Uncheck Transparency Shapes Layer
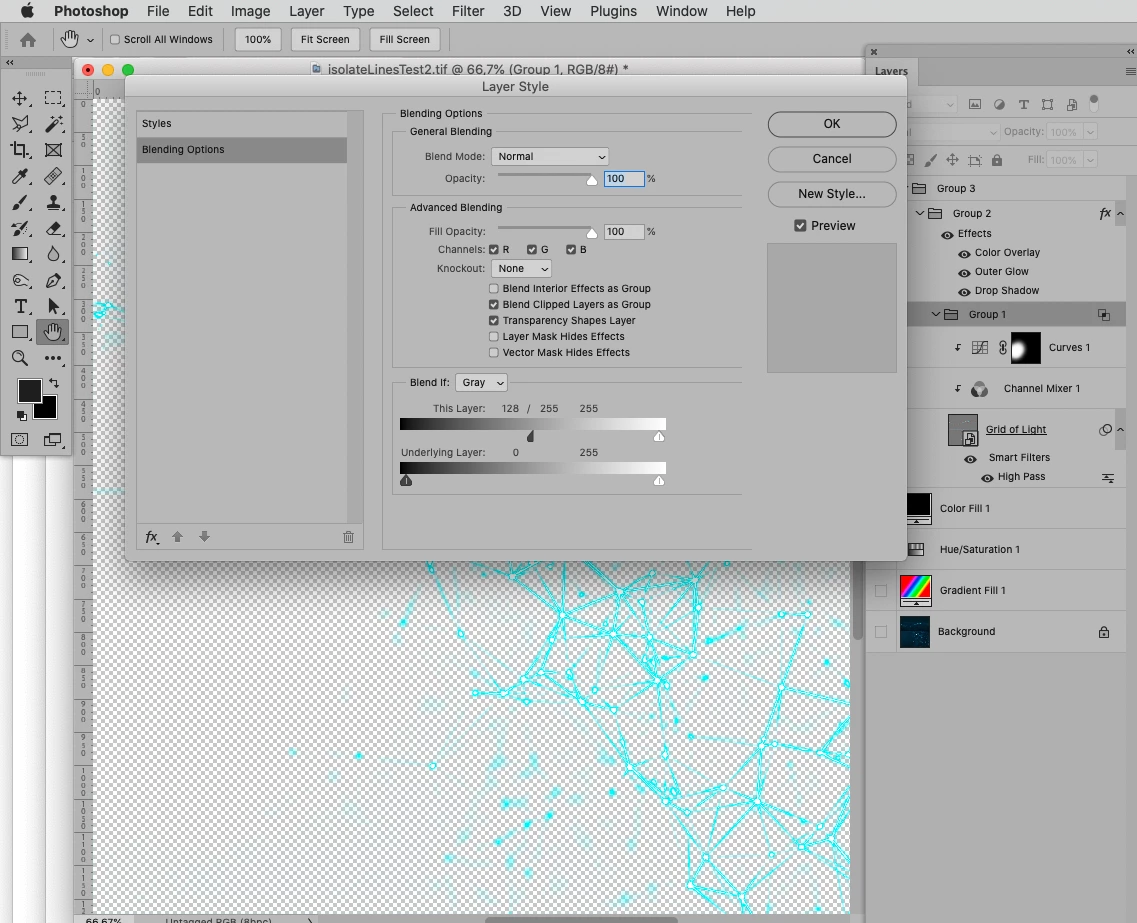 click(x=494, y=320)
